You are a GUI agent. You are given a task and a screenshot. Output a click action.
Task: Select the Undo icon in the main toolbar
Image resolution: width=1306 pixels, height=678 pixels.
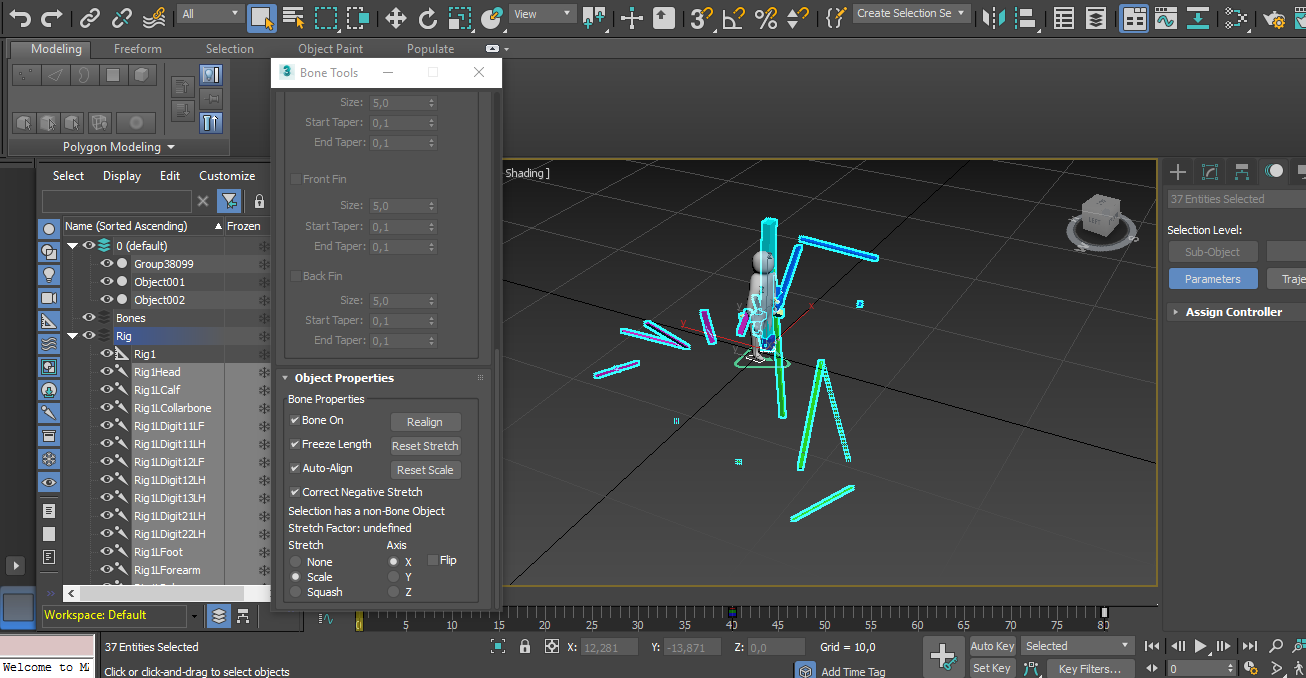pyautogui.click(x=22, y=17)
